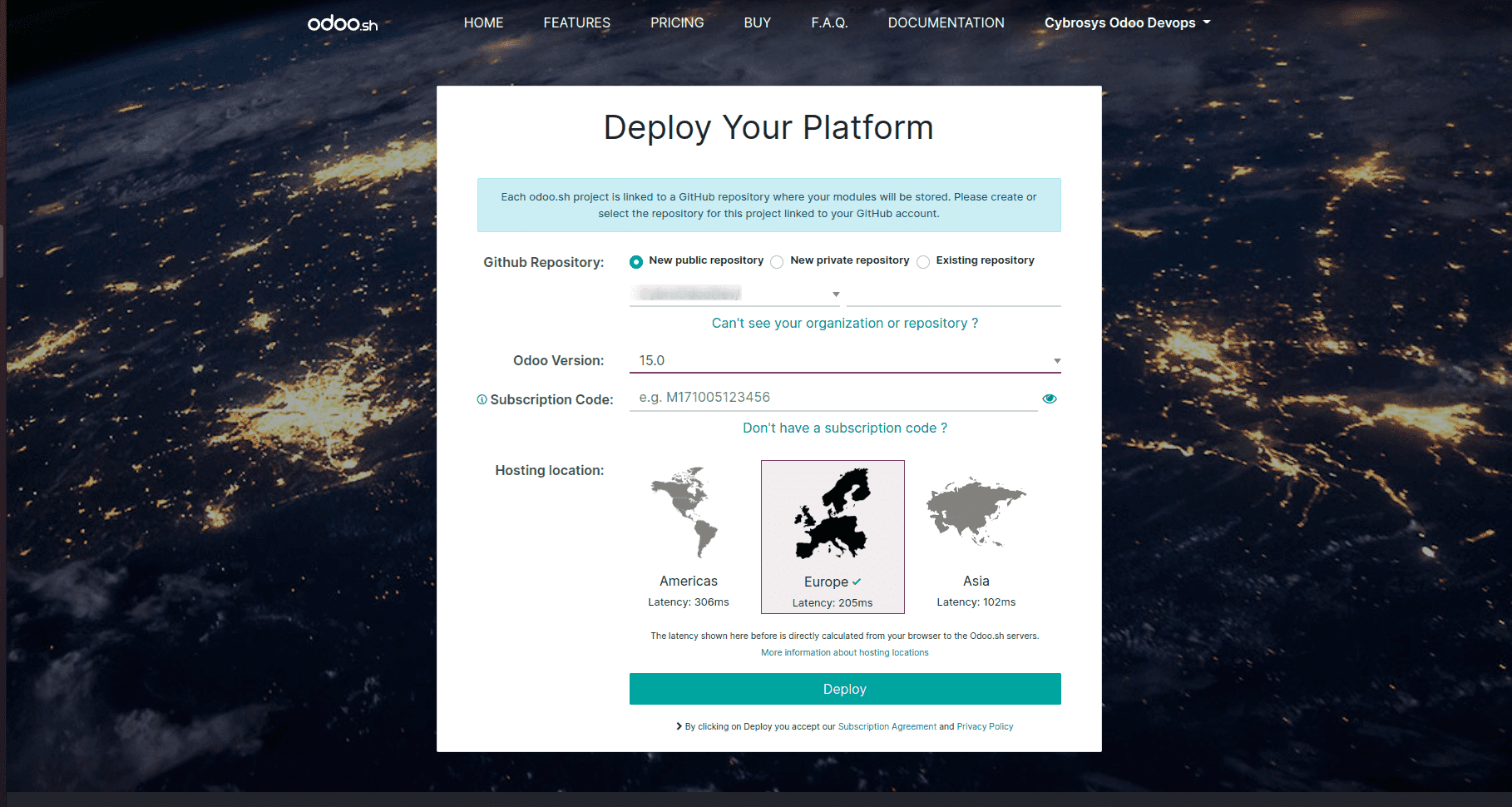Screen dimensions: 1512x807
Task: Click the info icon beside Subscription Code
Action: click(482, 399)
